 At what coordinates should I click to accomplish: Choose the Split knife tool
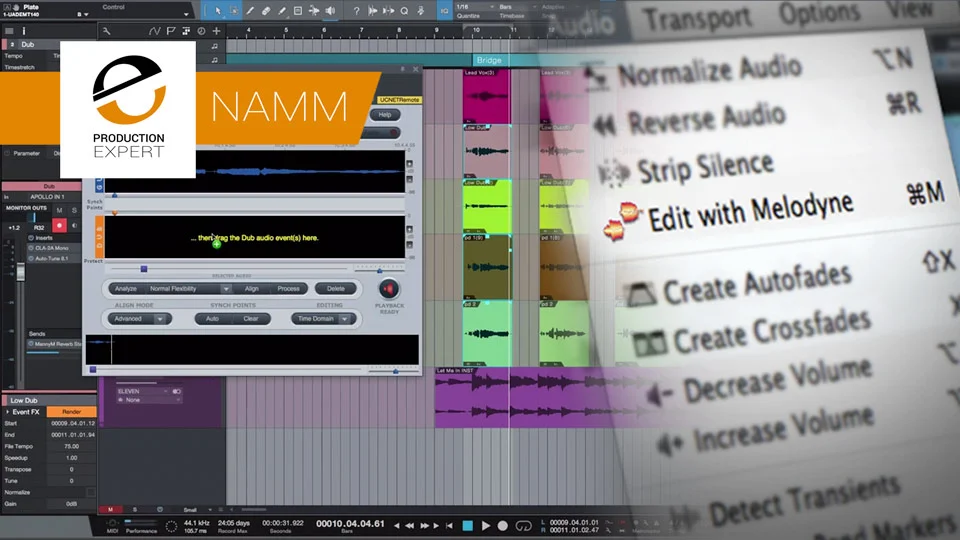pyautogui.click(x=250, y=11)
